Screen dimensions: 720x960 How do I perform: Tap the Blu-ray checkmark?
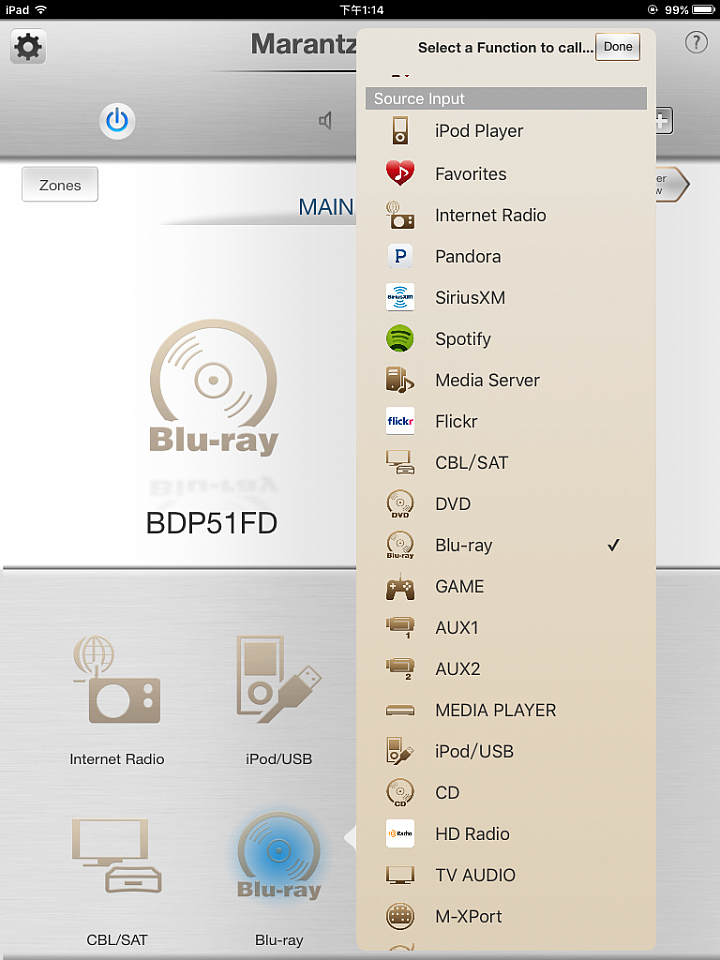(613, 545)
